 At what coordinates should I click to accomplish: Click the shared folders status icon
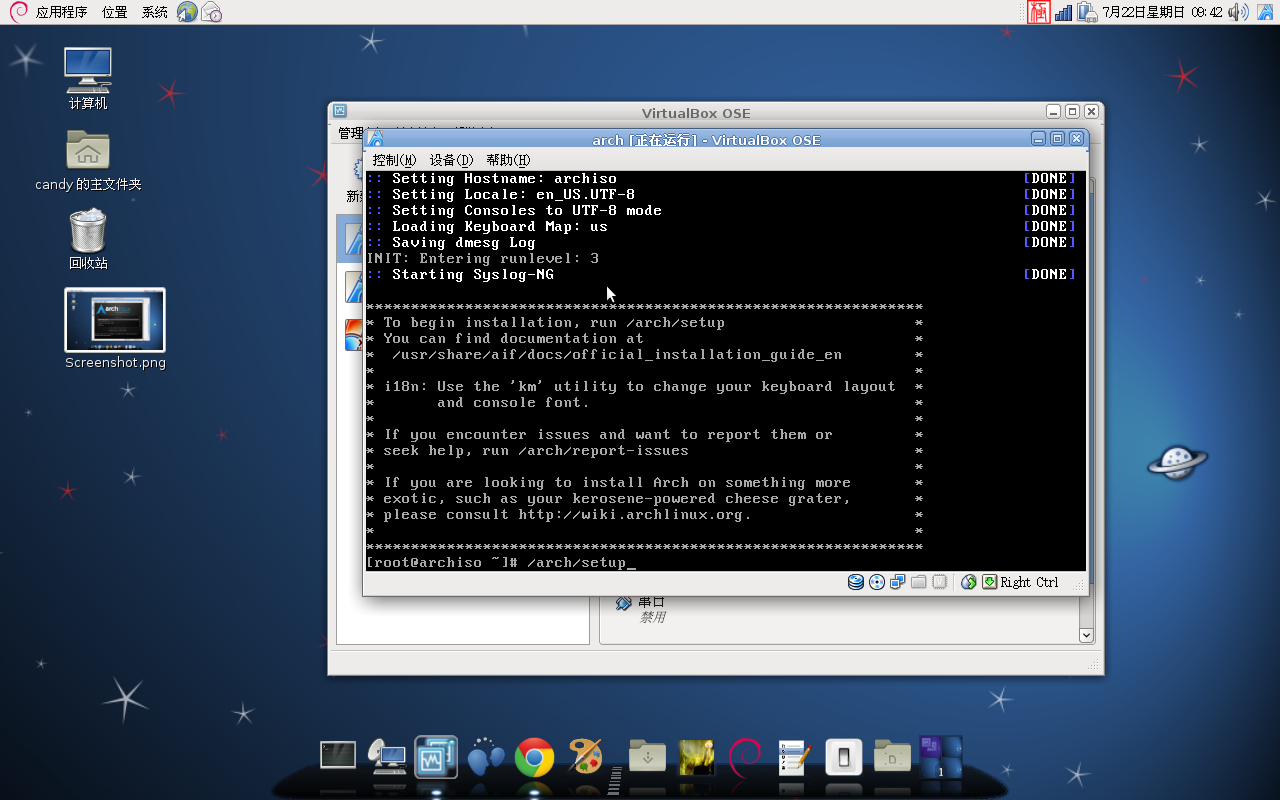pos(918,582)
